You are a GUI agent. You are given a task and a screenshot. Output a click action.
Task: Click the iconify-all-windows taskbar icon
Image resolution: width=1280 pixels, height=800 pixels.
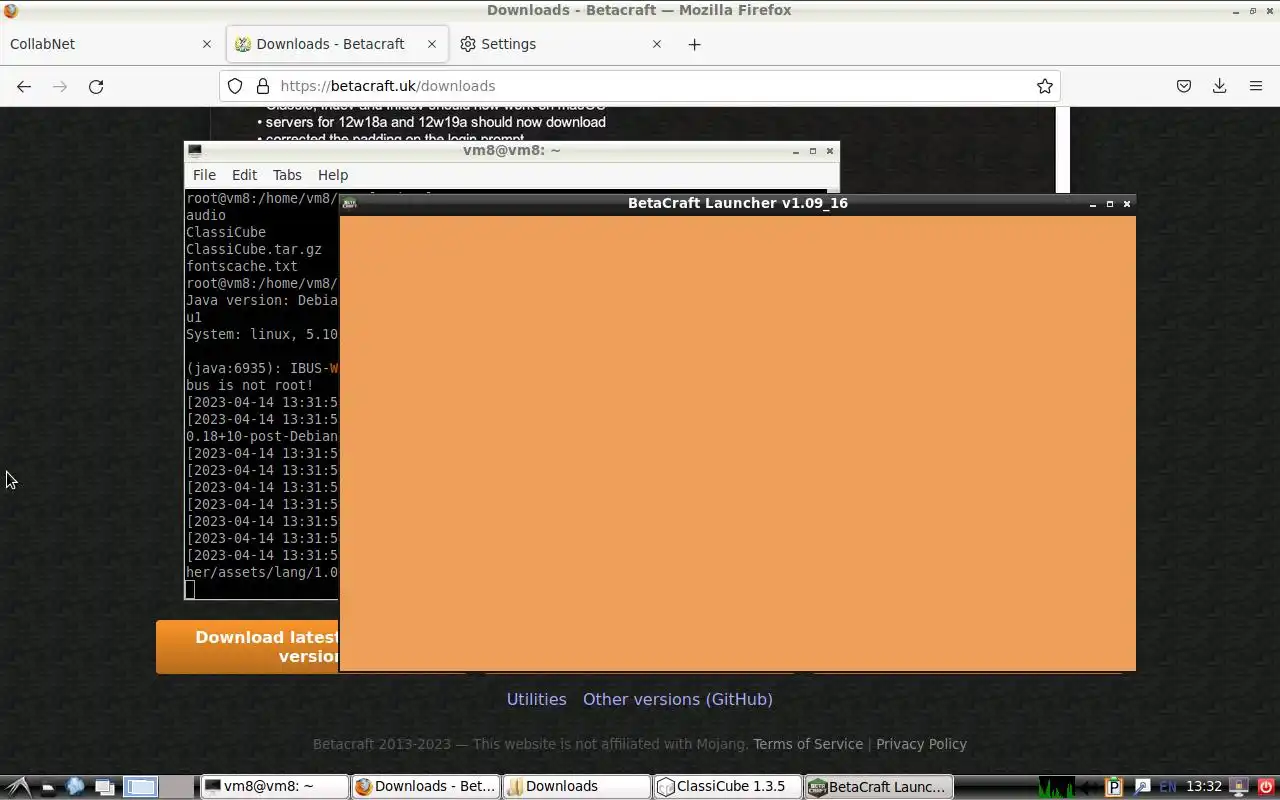[104, 787]
